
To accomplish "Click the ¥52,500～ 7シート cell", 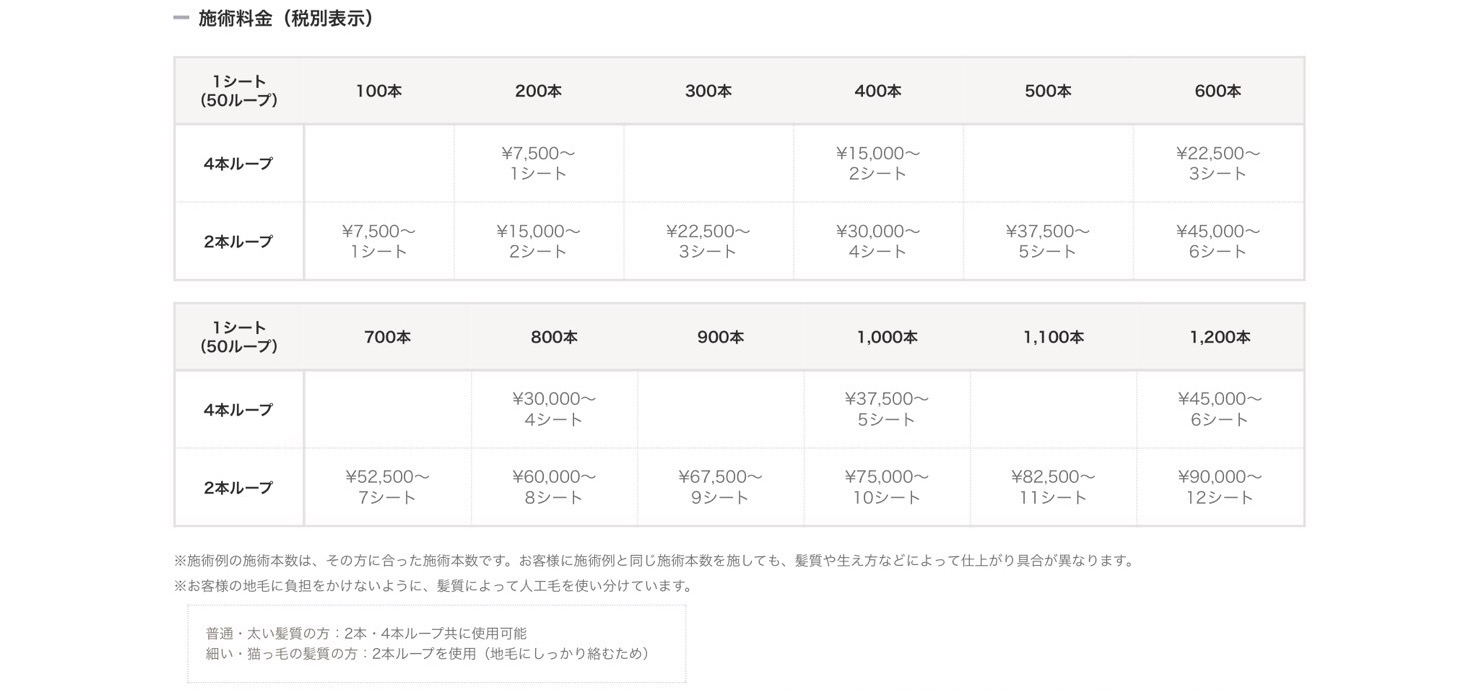I will (x=387, y=487).
